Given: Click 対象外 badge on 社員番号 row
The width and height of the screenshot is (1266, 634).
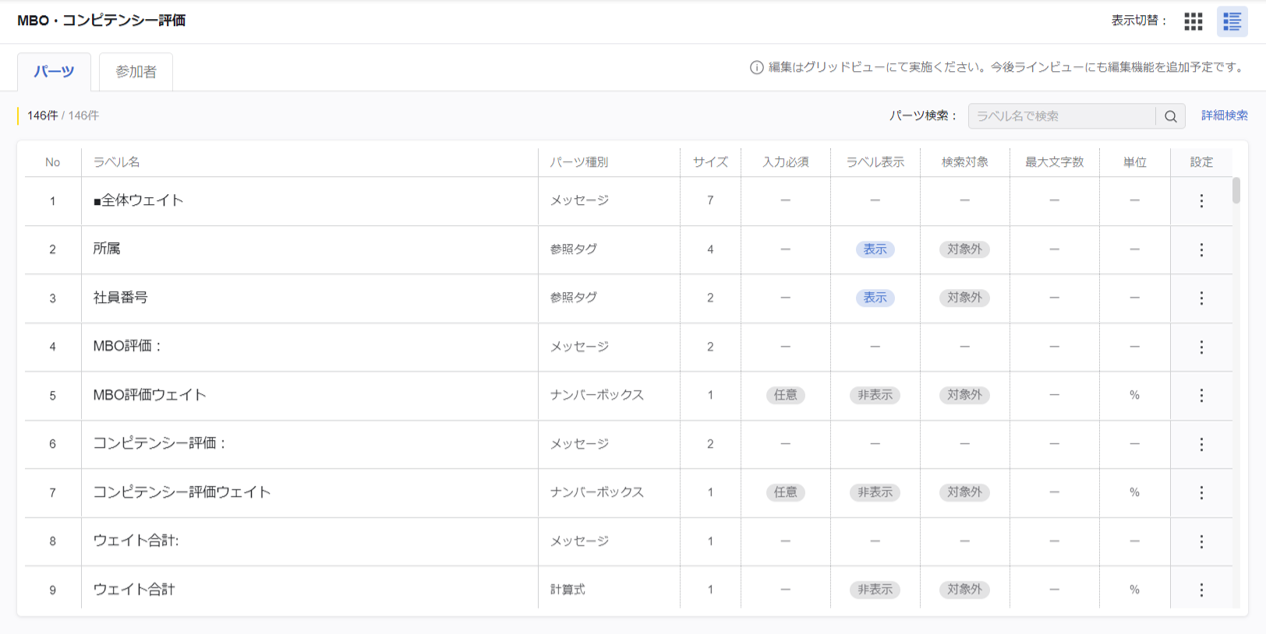Looking at the screenshot, I should (963, 297).
